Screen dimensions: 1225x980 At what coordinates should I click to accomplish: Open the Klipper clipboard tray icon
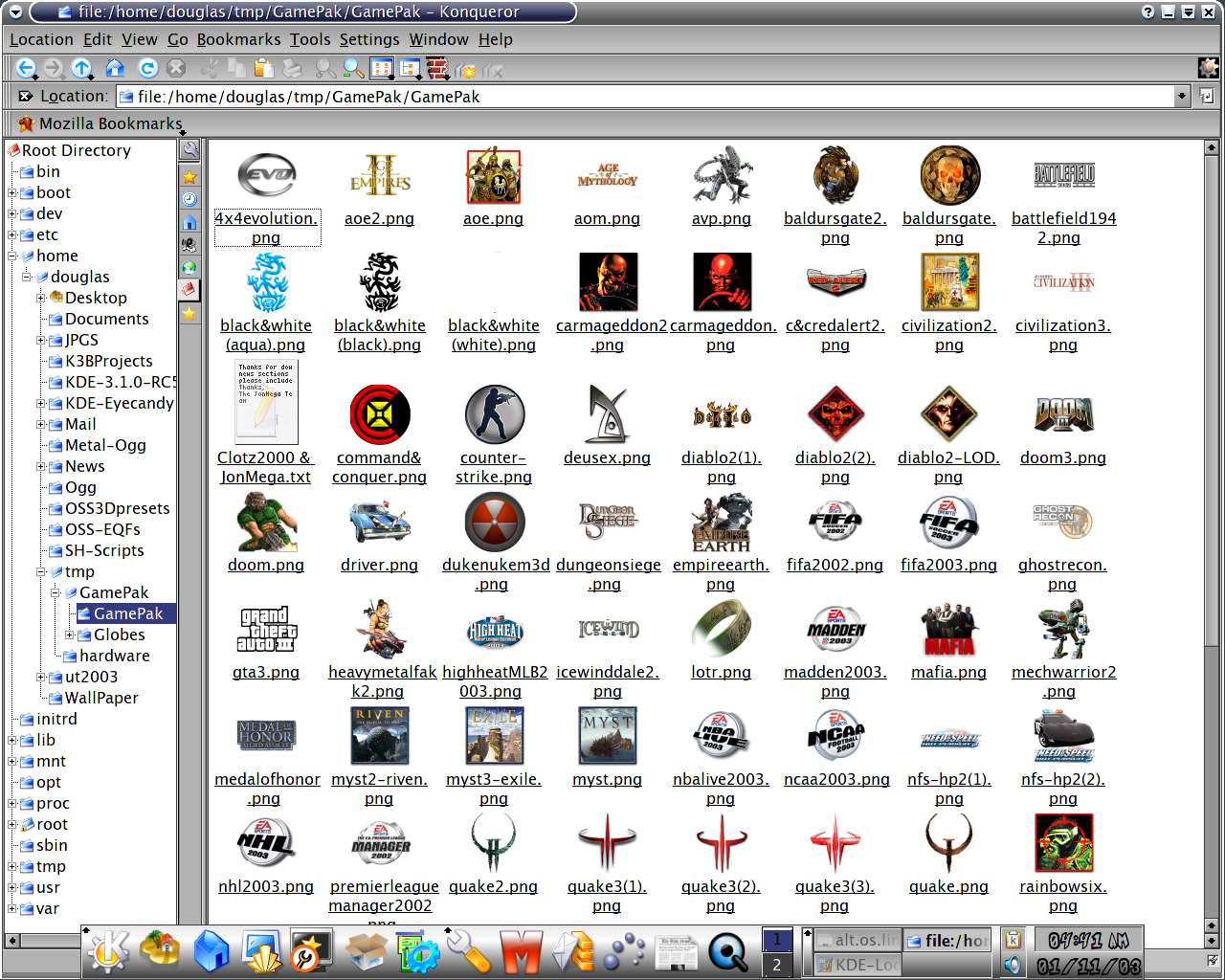click(1013, 940)
